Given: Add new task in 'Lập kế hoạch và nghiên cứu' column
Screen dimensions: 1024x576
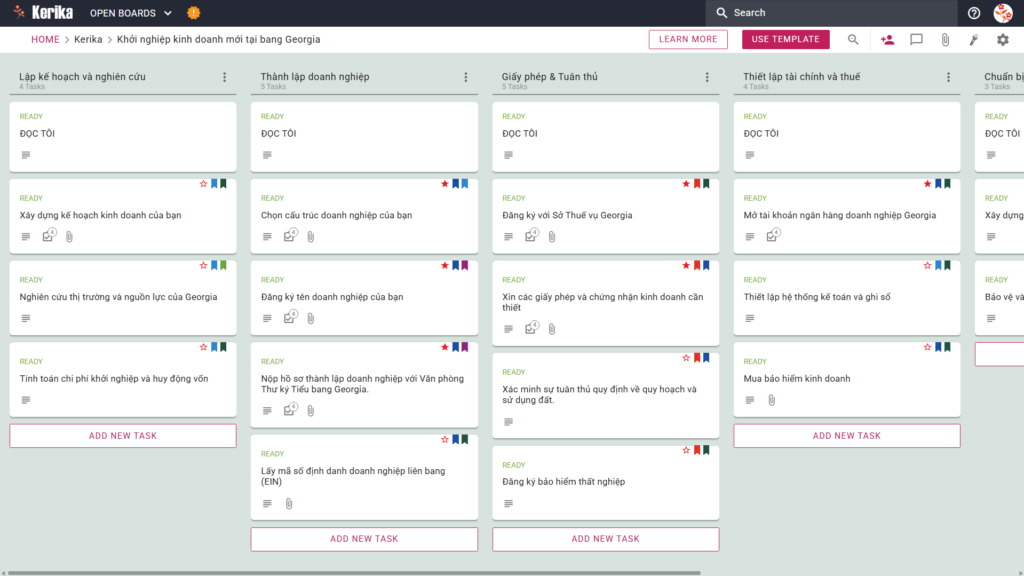Looking at the screenshot, I should pyautogui.click(x=123, y=436).
